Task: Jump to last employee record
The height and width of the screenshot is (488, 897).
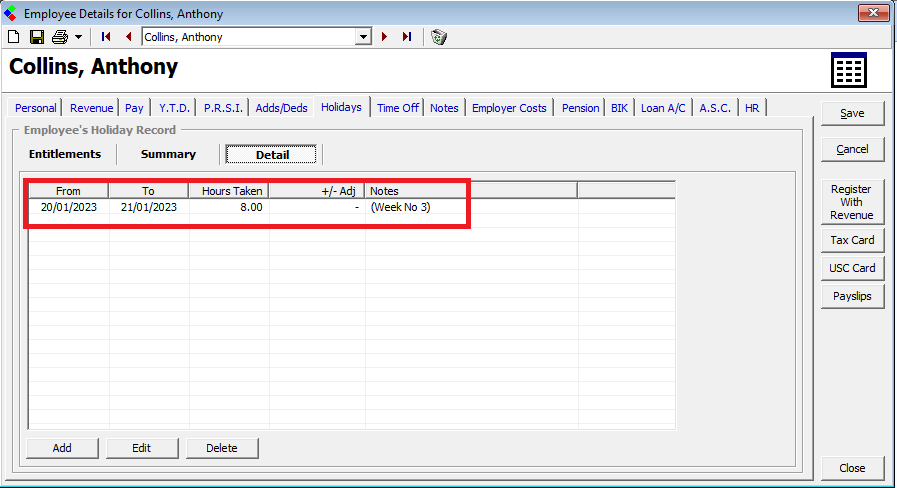Action: pos(407,37)
